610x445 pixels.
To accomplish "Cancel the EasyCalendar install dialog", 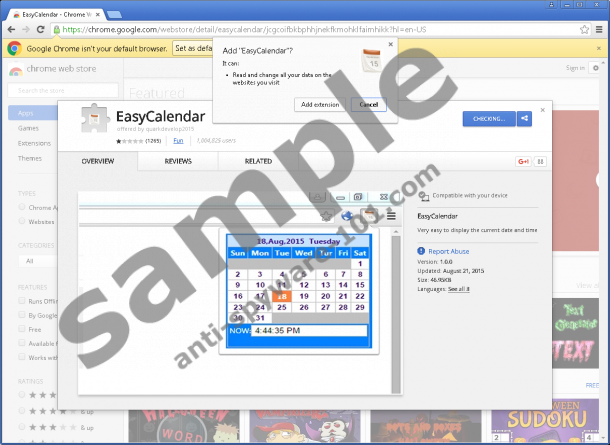I will click(368, 105).
